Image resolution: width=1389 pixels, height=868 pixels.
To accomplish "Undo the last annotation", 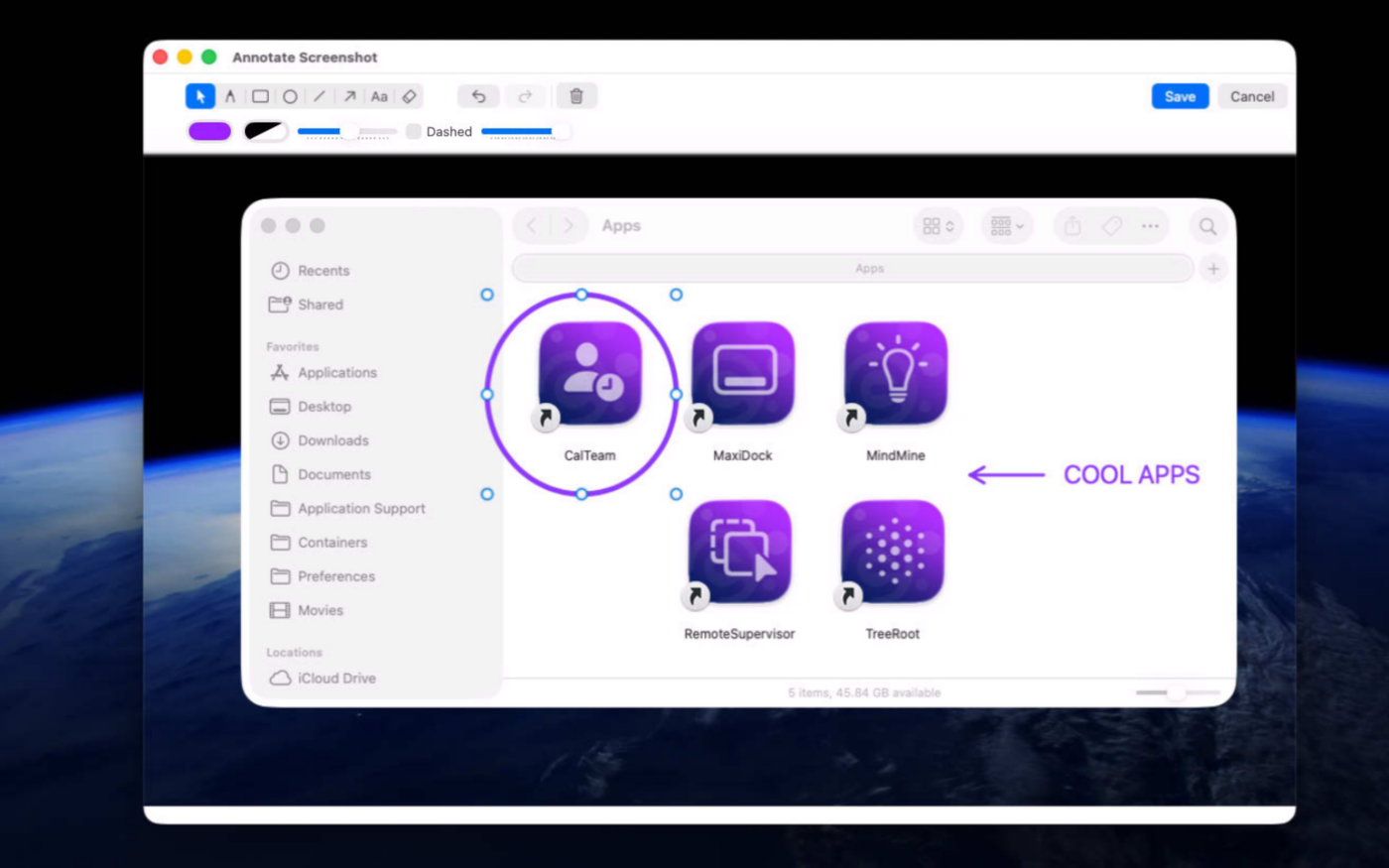I will tap(478, 96).
